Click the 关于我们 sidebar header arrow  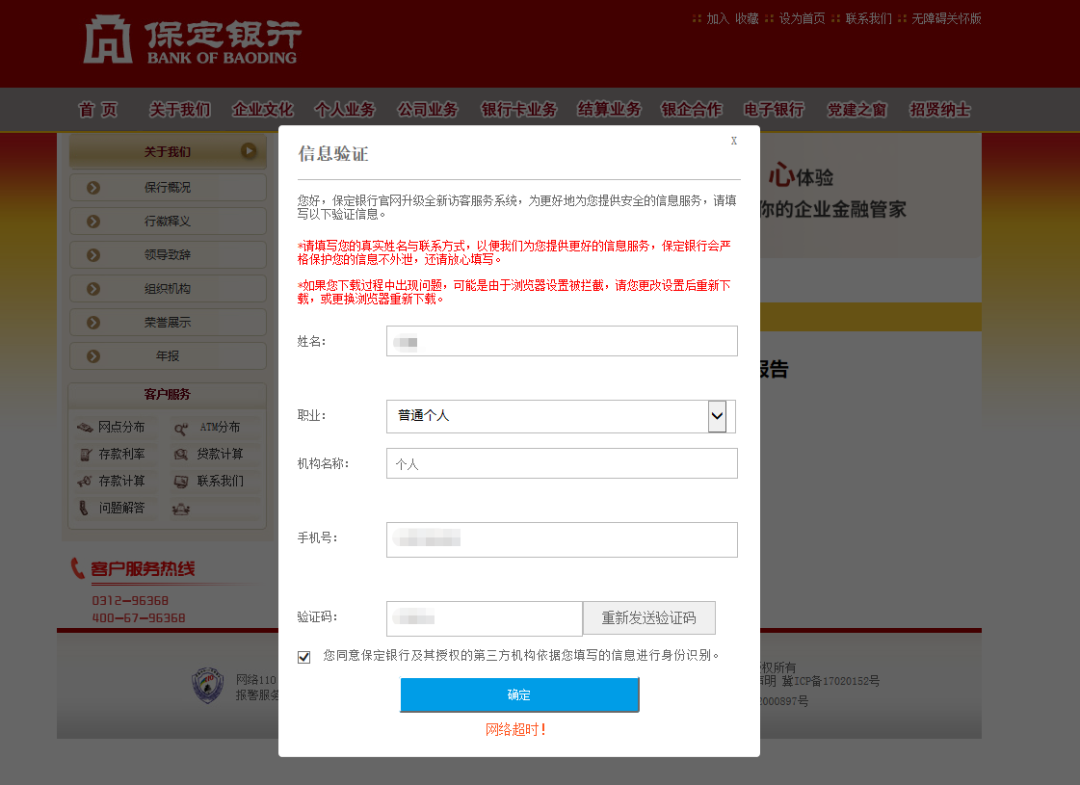[249, 151]
